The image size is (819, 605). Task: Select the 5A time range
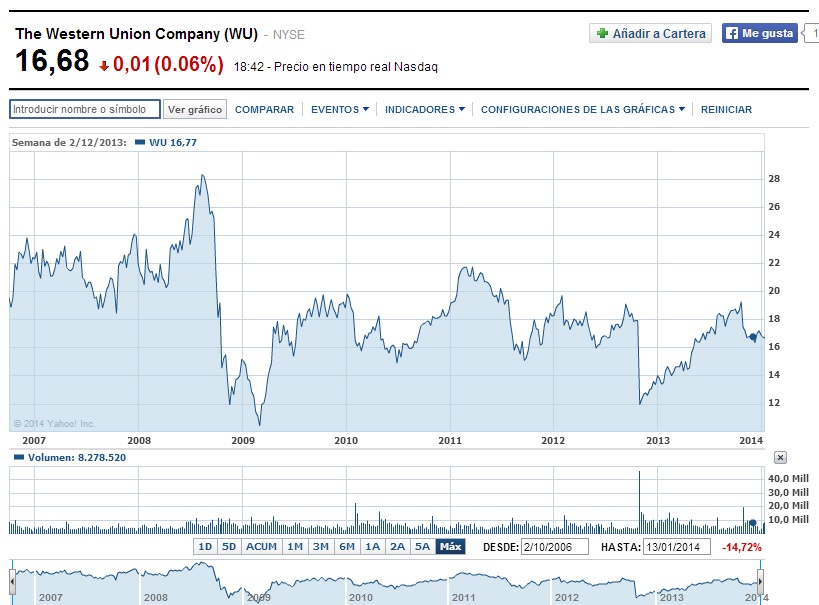[423, 547]
